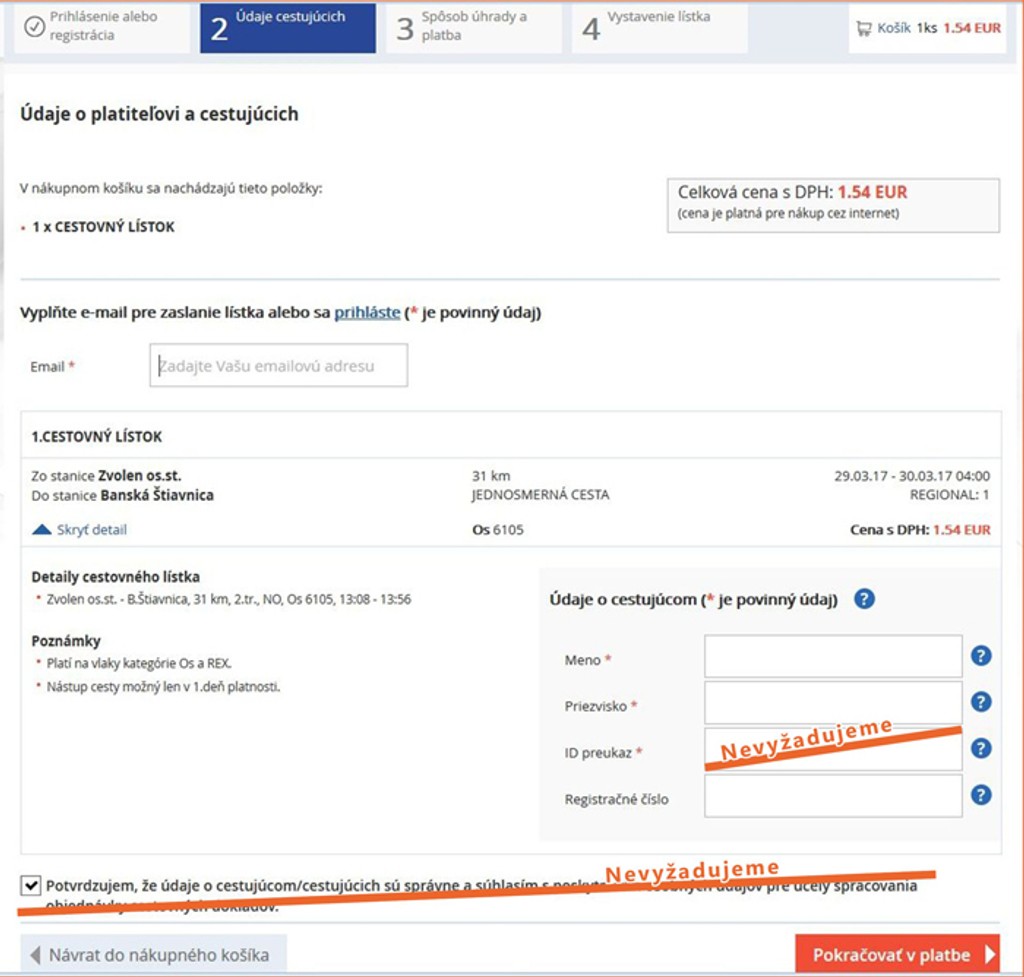This screenshot has width=1024, height=977.
Task: Open step 2 Údaje cestujúcich tab
Action: tap(287, 28)
